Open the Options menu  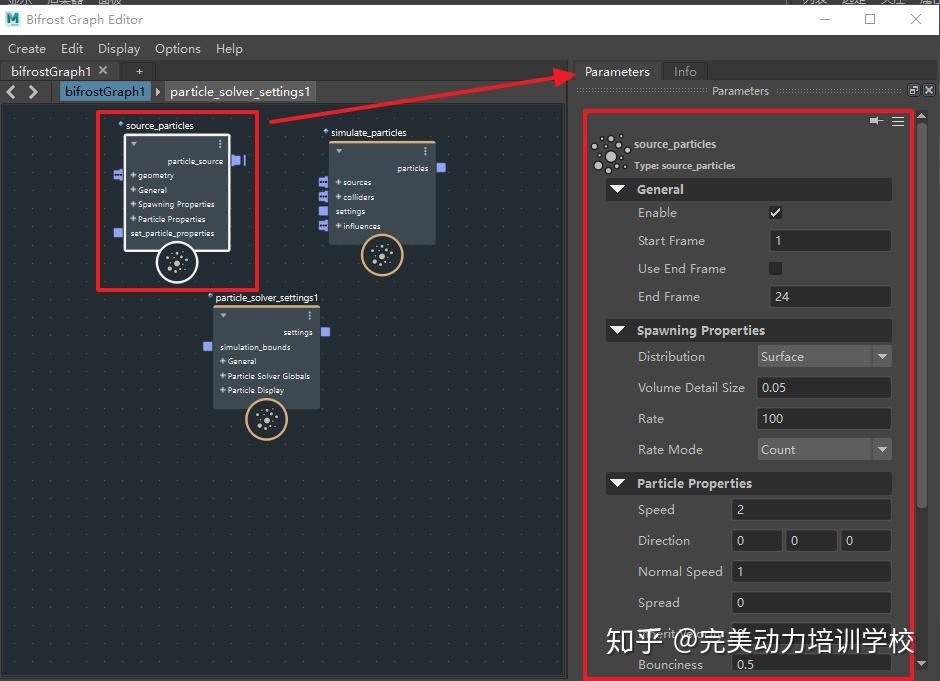177,48
